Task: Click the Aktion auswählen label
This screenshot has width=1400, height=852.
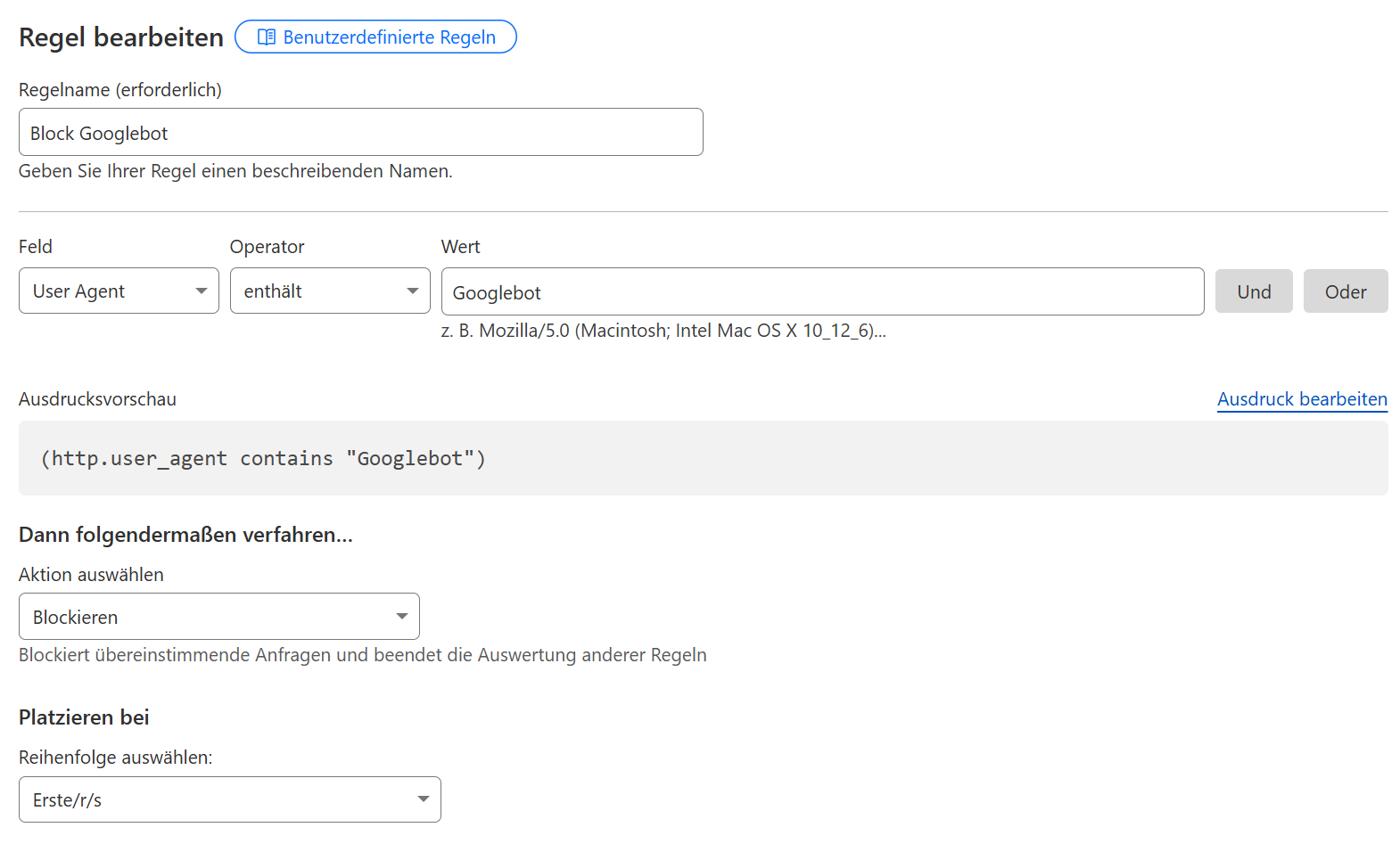Action: coord(91,575)
